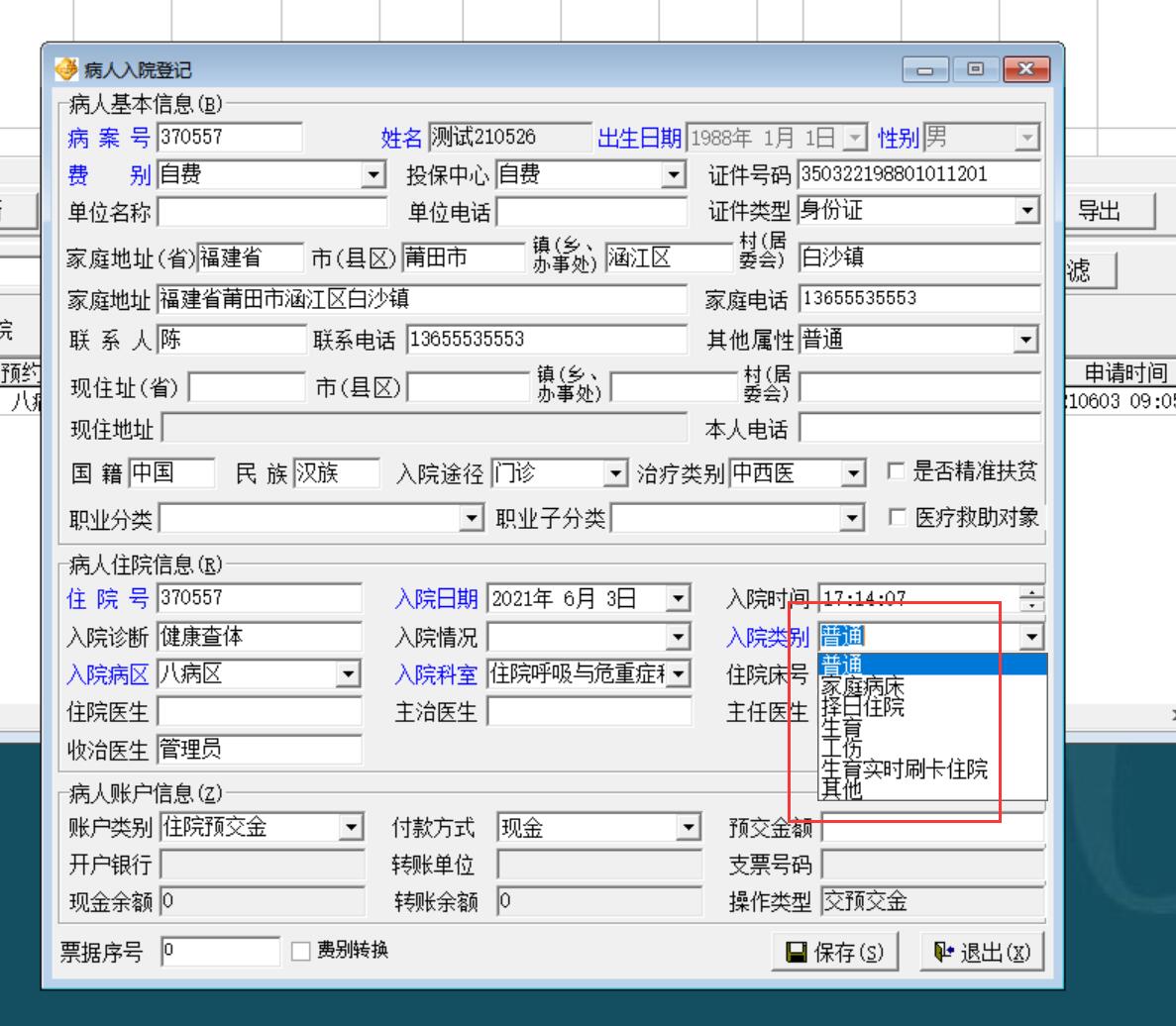Click the 民族 input field

tap(336, 473)
